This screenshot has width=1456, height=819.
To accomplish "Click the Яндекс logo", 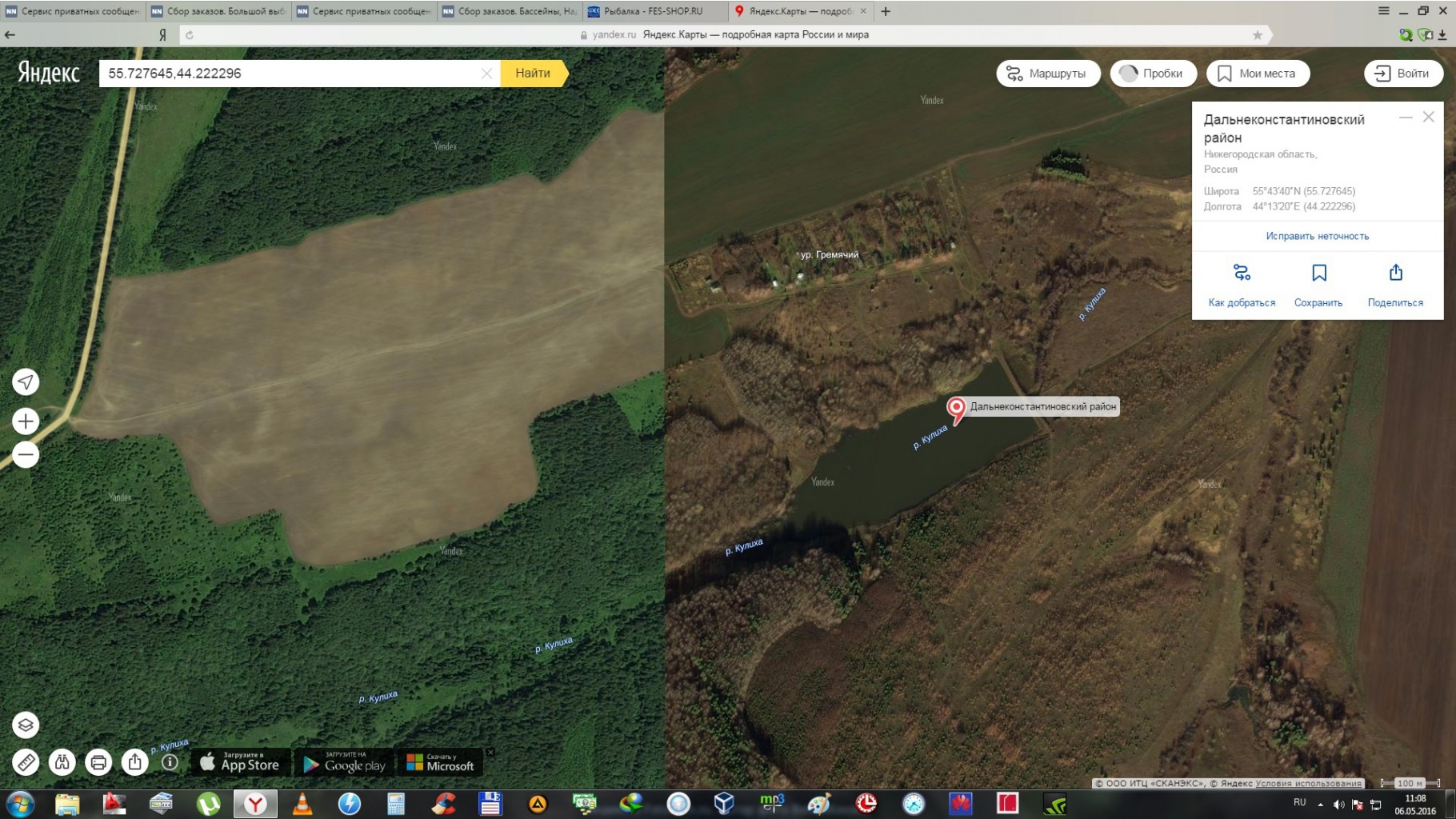I will tap(49, 73).
